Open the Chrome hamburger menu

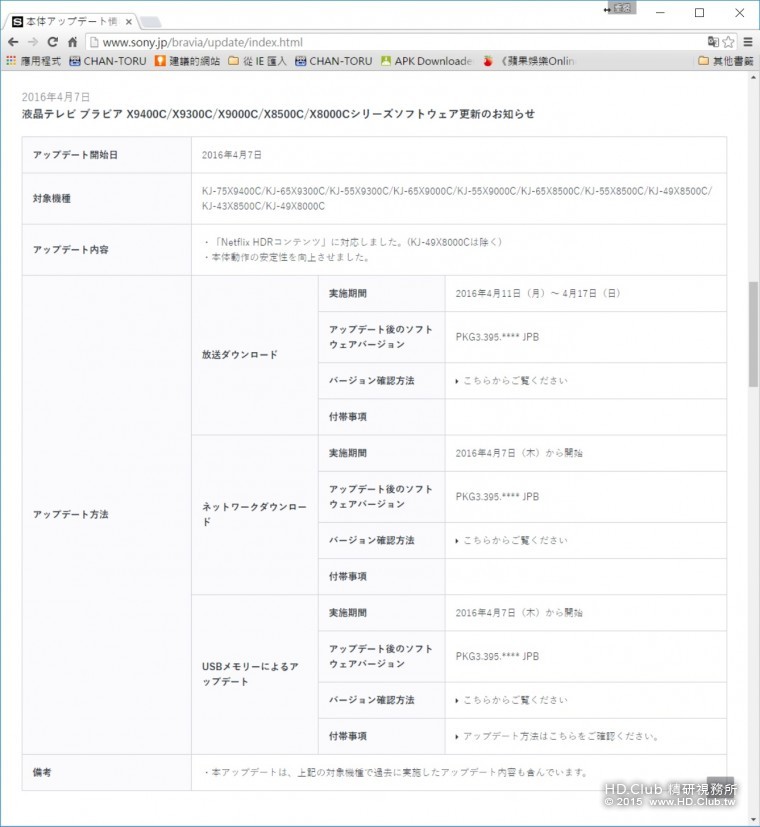[x=747, y=42]
